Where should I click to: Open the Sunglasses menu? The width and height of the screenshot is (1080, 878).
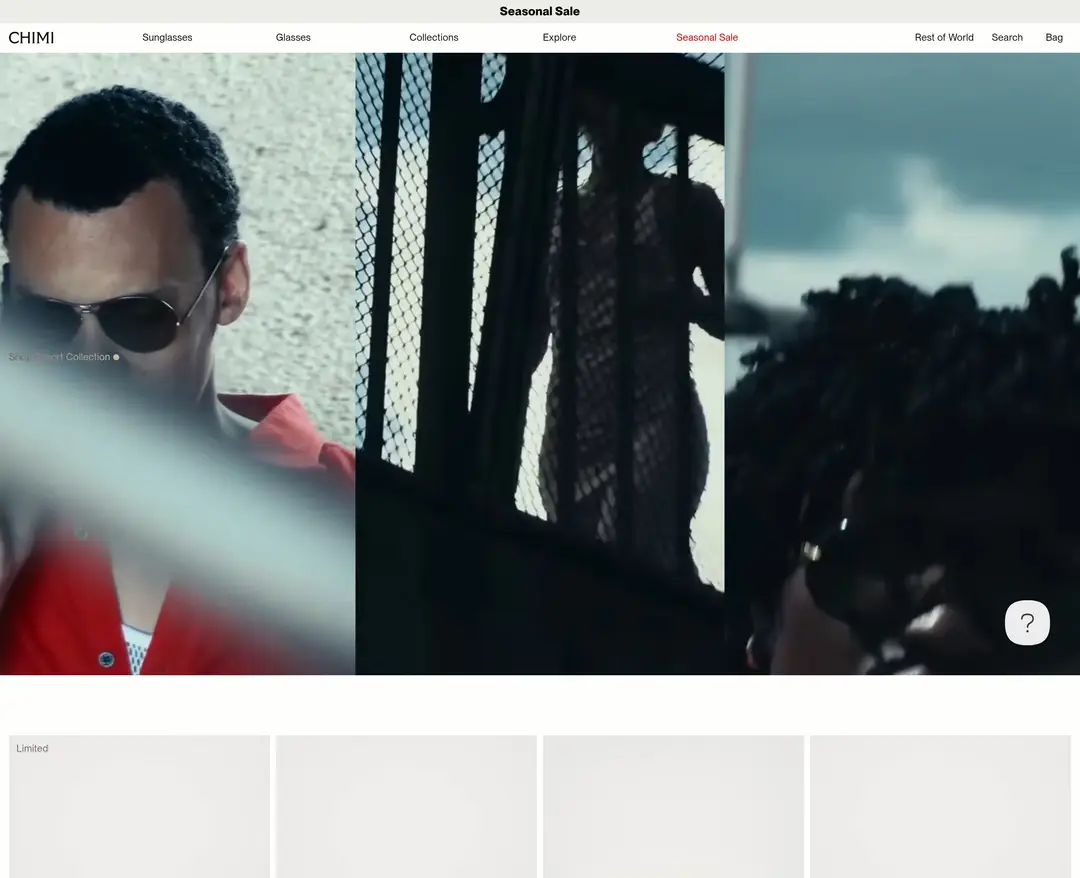click(x=167, y=38)
